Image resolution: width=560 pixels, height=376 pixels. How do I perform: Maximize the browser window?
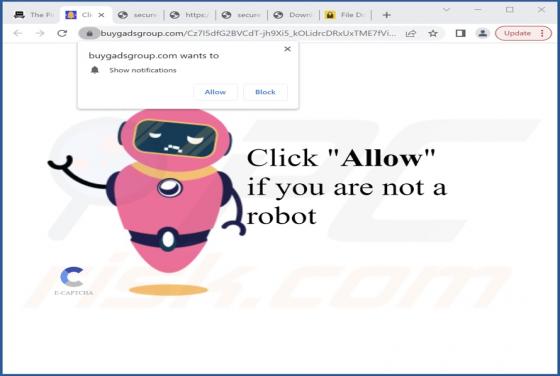[x=510, y=10]
